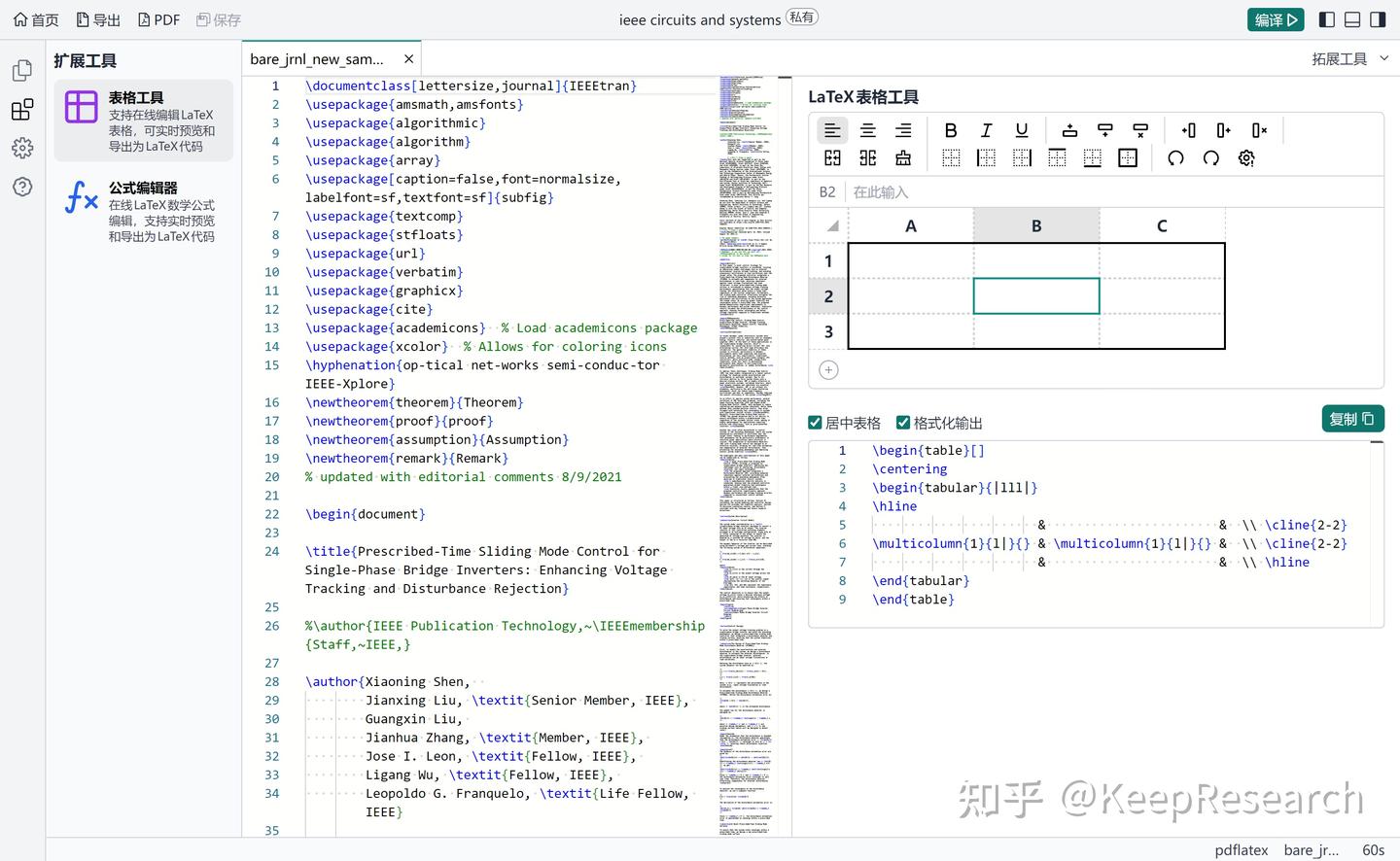Open the extensions icon in left sidebar

point(22,109)
